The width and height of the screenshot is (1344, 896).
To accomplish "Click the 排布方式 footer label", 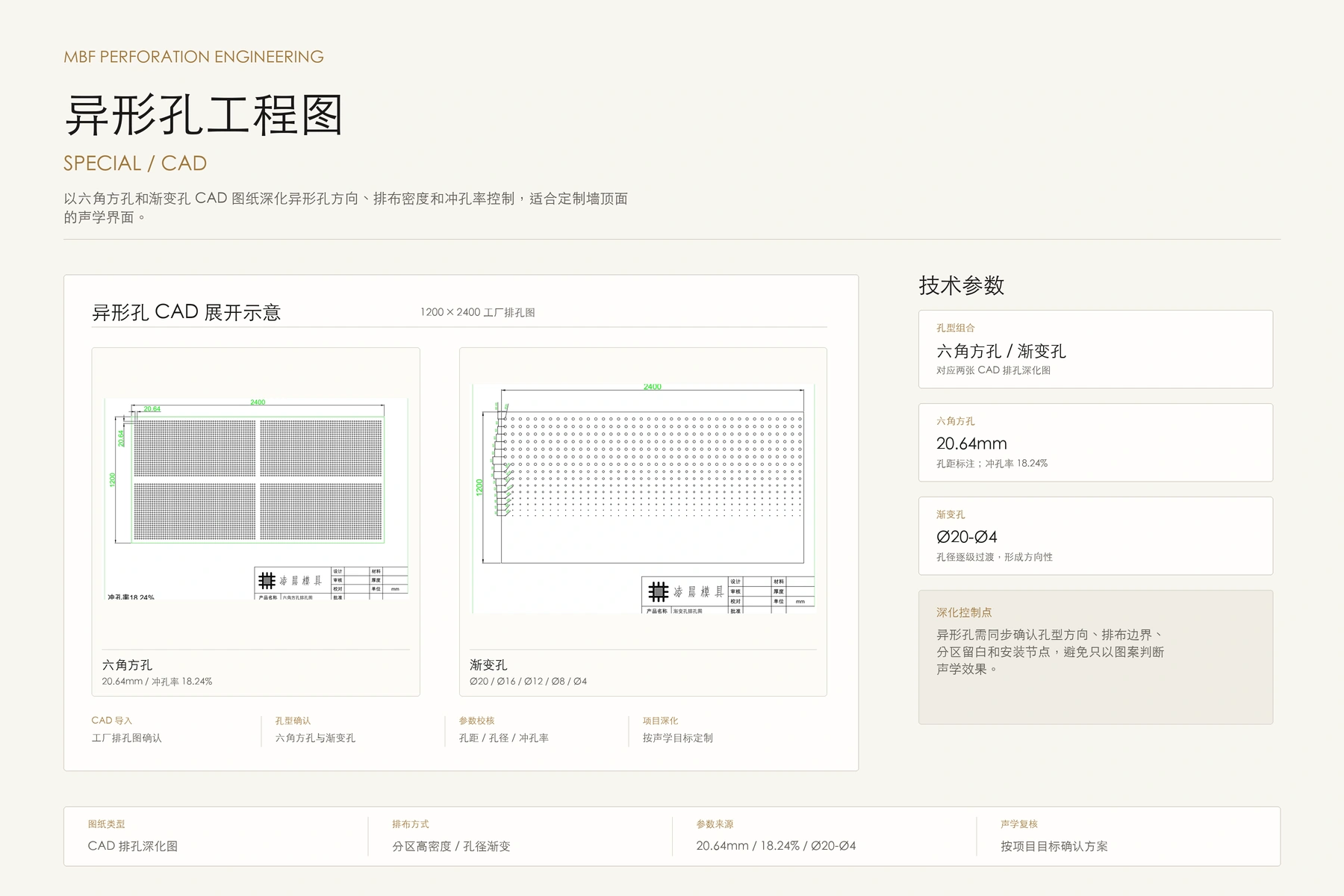I will [411, 824].
